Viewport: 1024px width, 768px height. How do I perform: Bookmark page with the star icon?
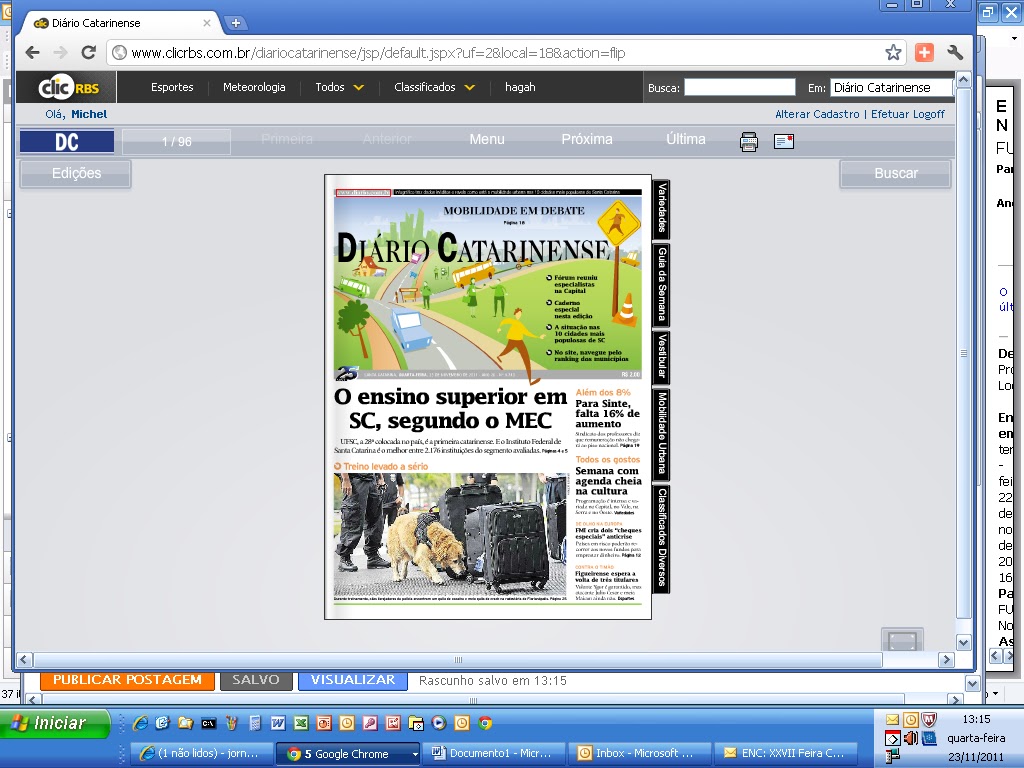(x=893, y=53)
